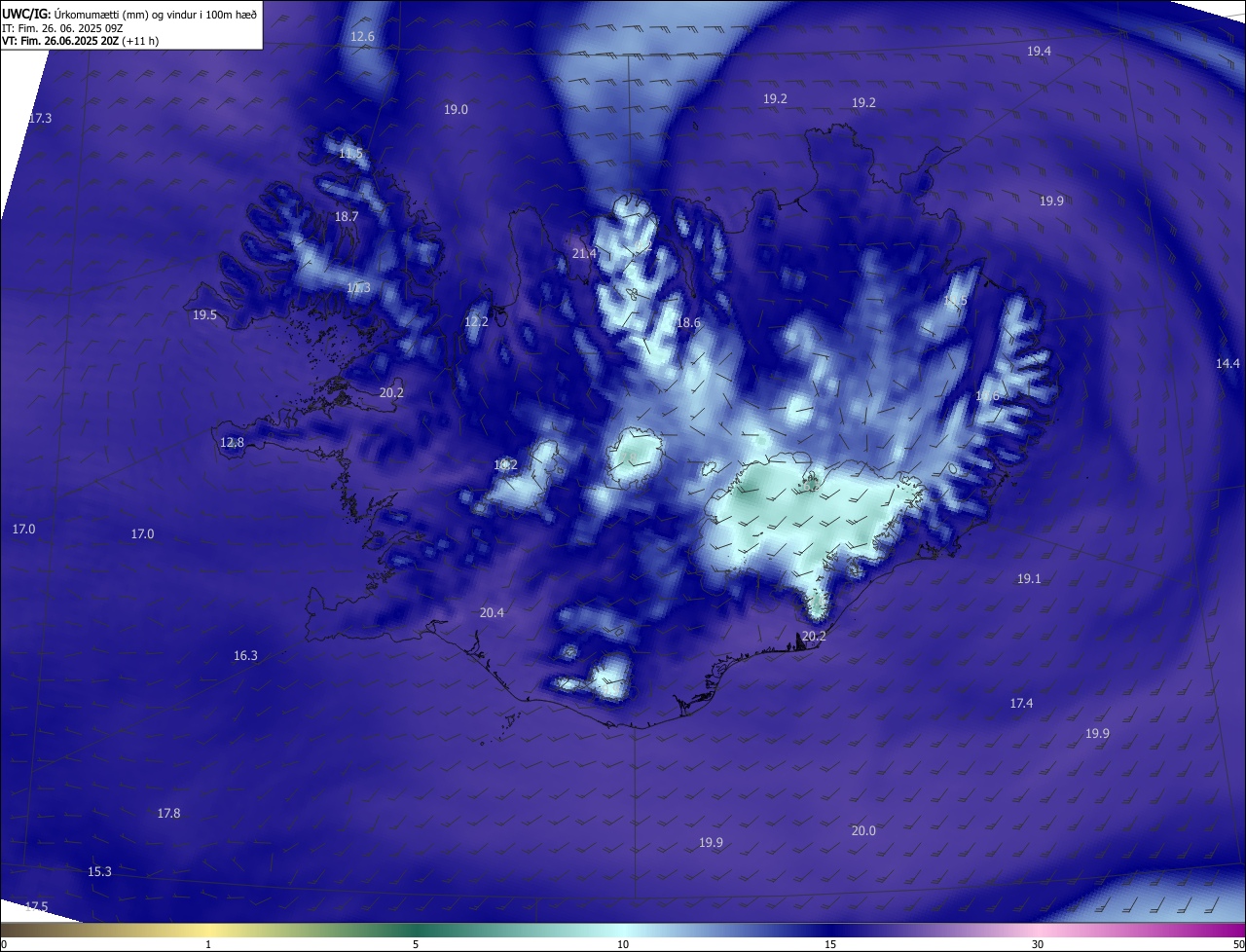Click the map value 20.4
The image size is (1246, 952).
(x=492, y=612)
